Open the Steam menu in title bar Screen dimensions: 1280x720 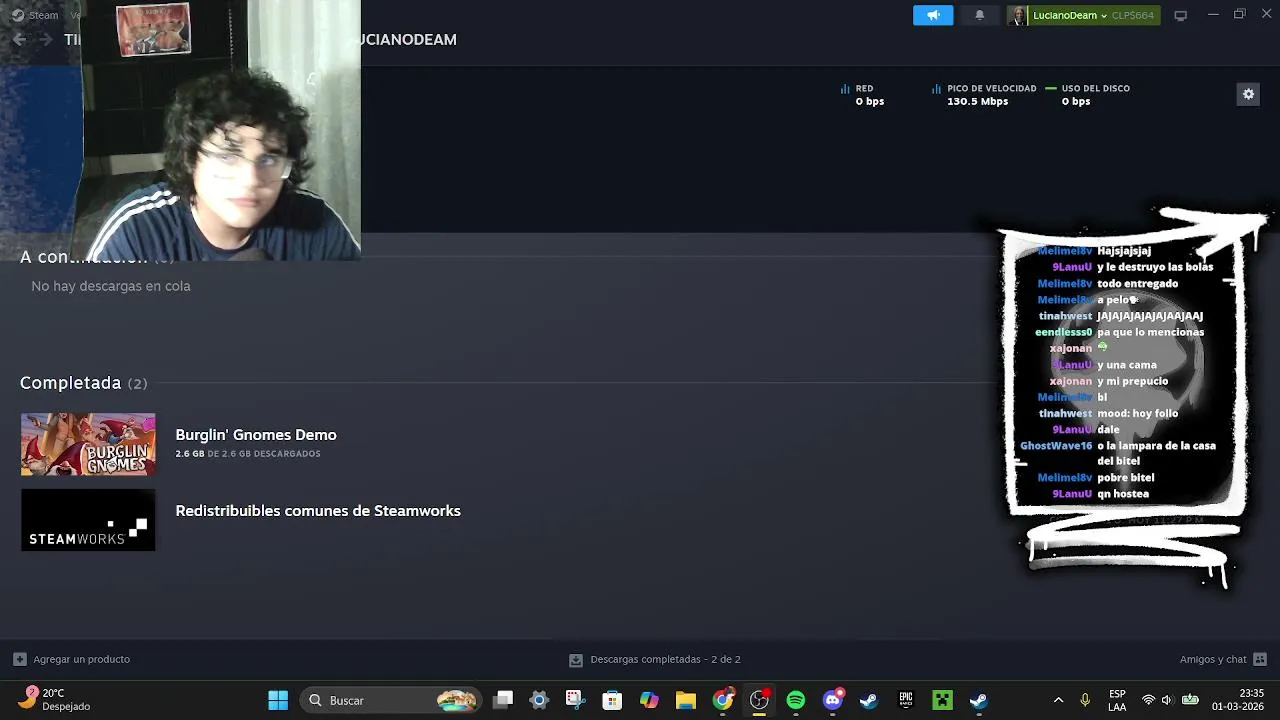pos(35,15)
